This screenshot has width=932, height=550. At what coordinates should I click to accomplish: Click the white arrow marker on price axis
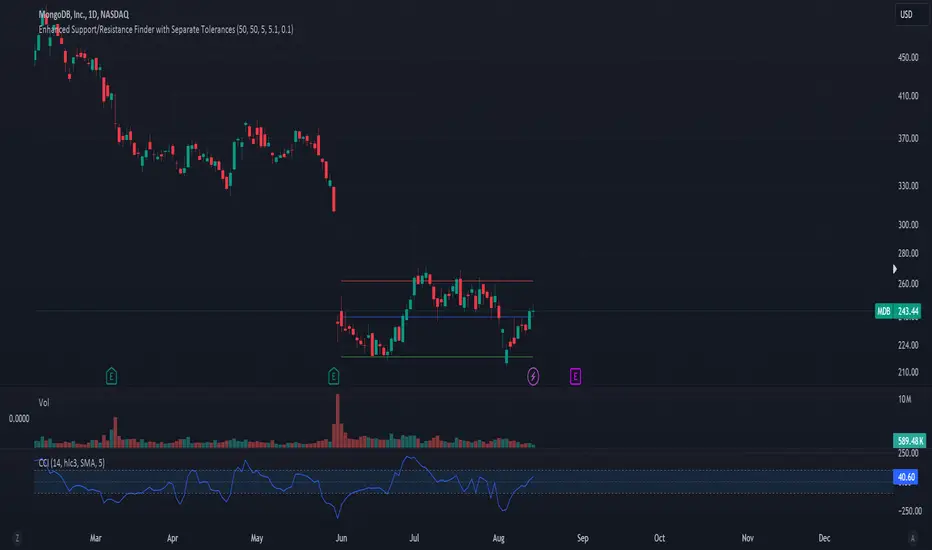click(895, 269)
